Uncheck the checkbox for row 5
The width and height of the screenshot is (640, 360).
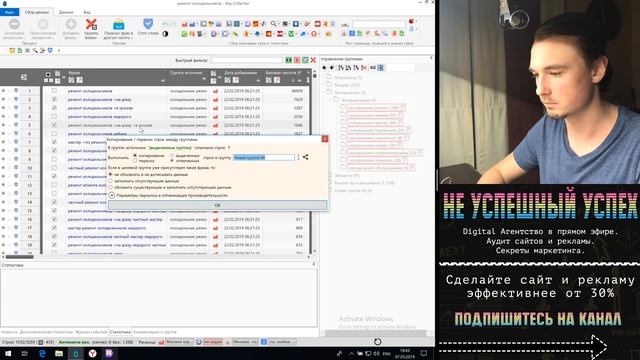pos(54,125)
